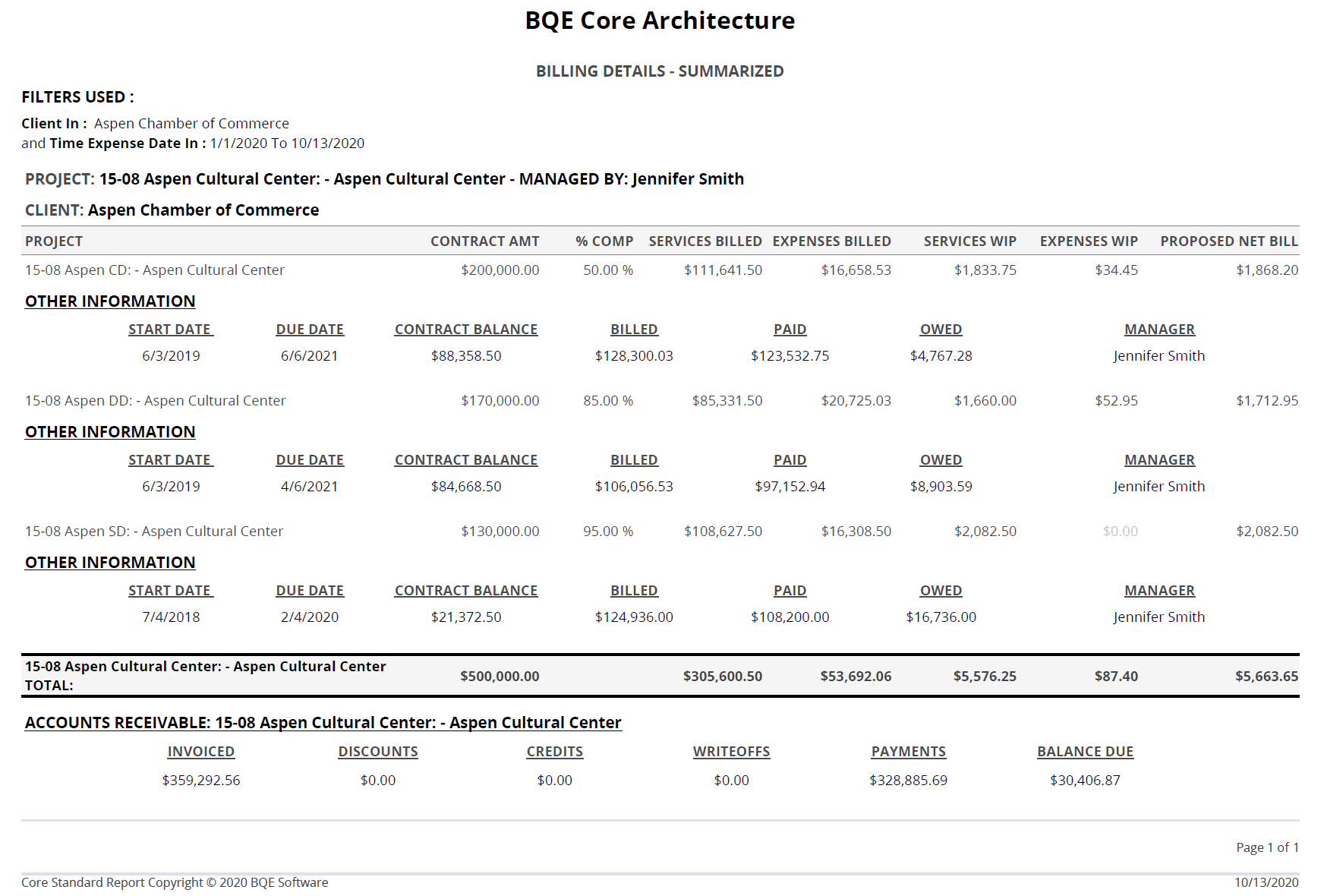1324x896 pixels.
Task: Click contract balance $21,372.50
Action: pos(466,617)
